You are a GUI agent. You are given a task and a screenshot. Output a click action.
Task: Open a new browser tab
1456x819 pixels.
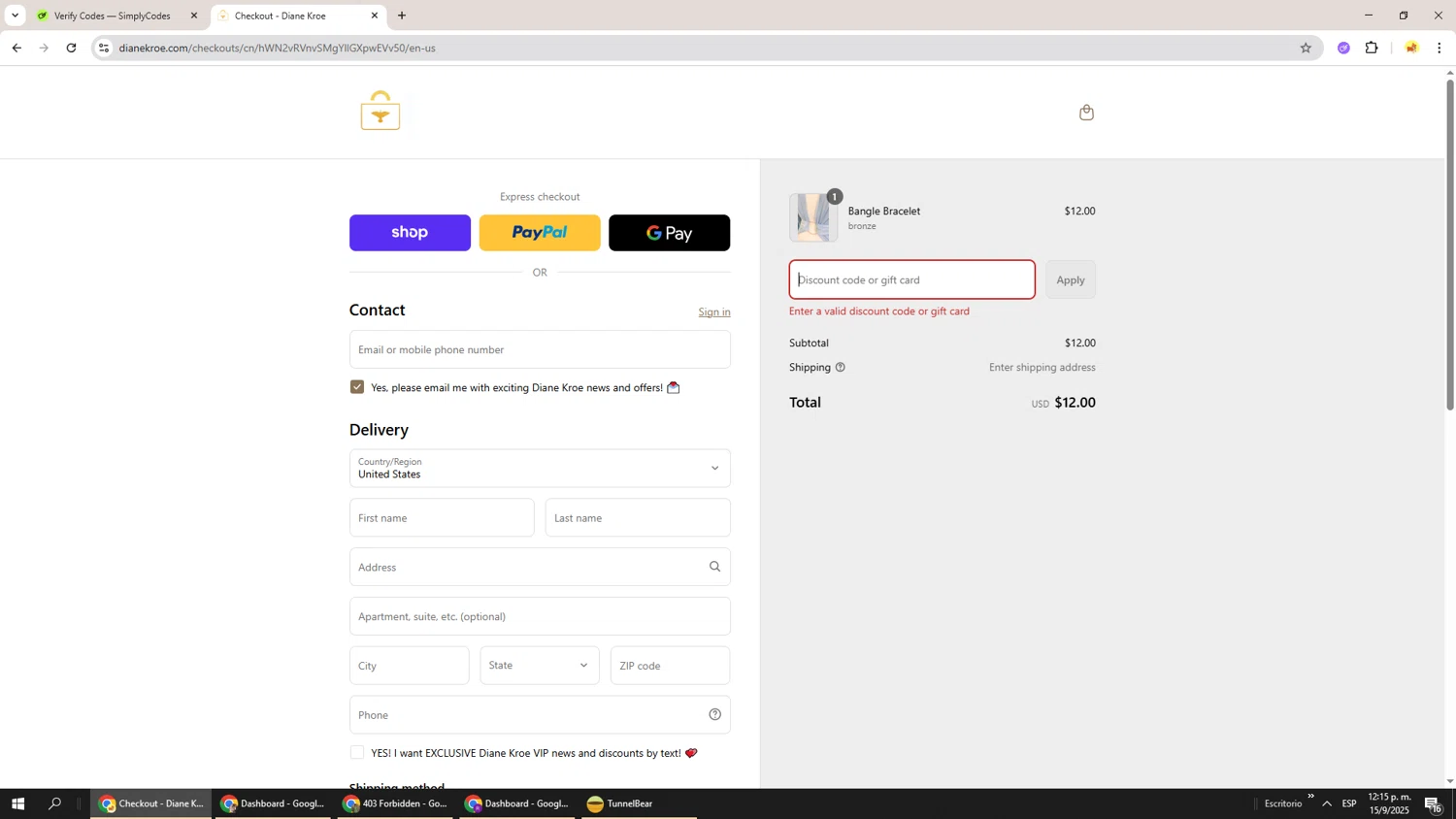point(402,16)
